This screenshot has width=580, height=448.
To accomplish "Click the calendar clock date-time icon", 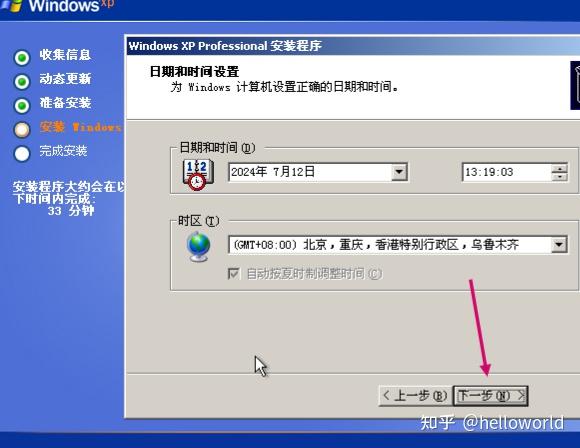I will [x=198, y=175].
